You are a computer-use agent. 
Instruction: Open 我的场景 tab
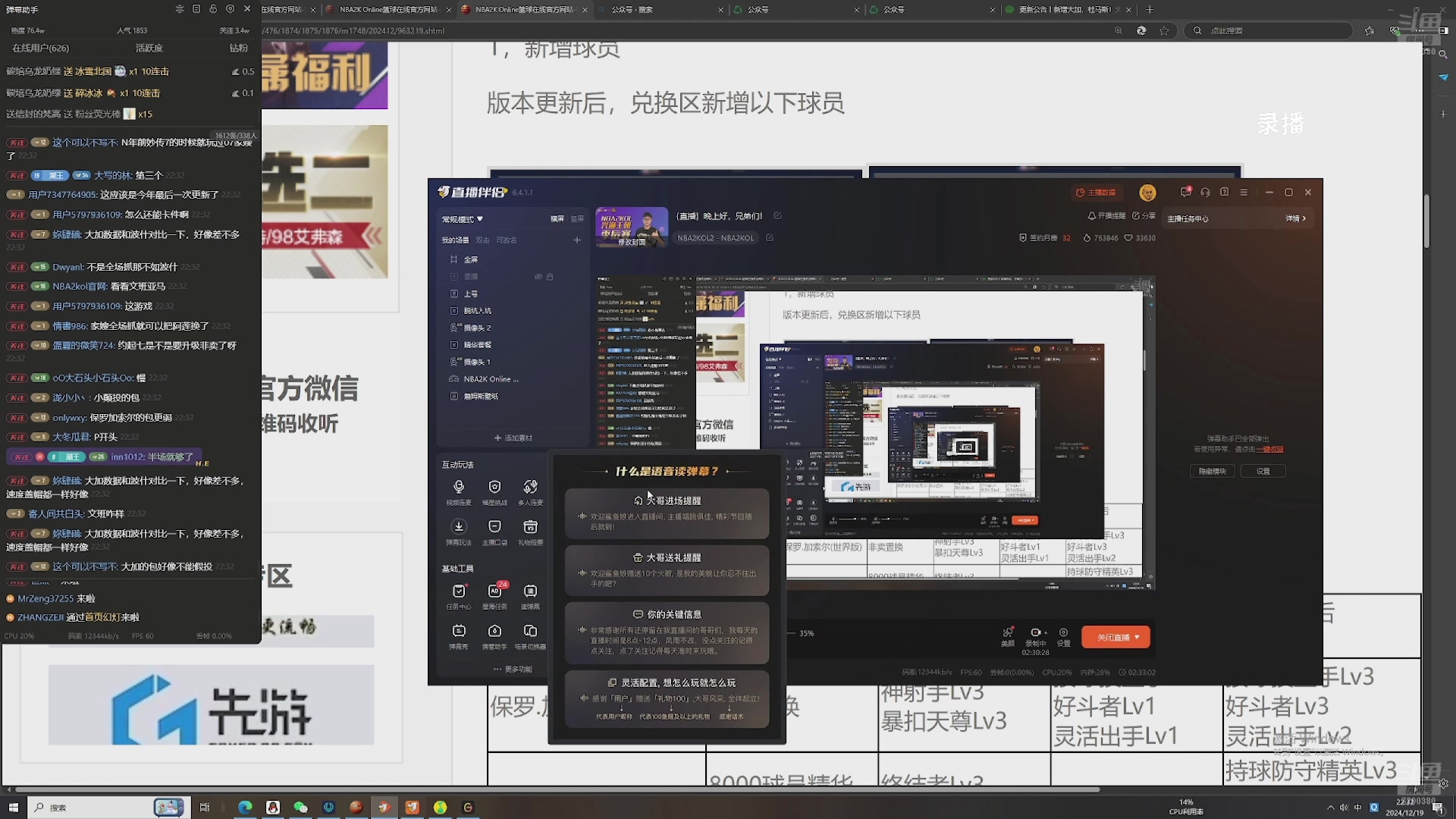point(455,240)
